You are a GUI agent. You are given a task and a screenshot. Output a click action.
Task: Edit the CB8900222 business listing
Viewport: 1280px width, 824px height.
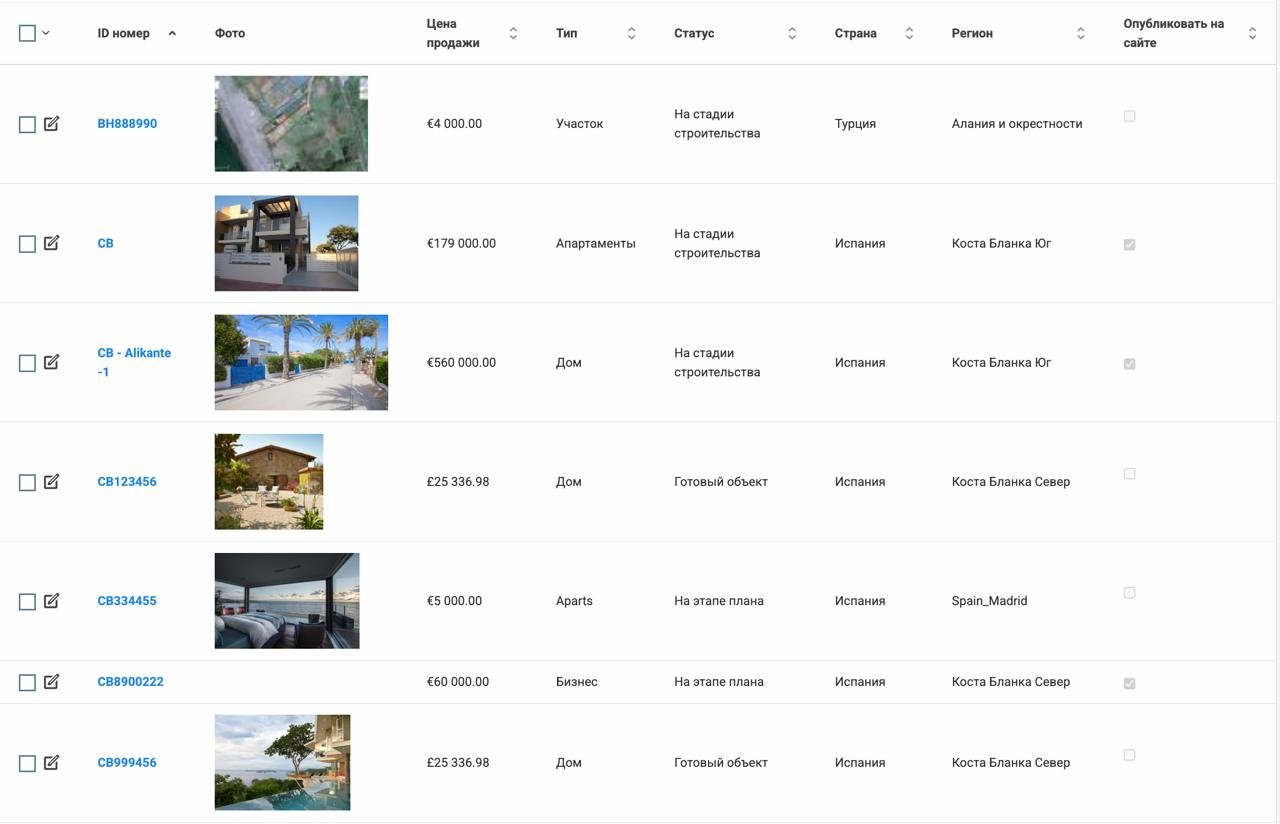coord(51,682)
